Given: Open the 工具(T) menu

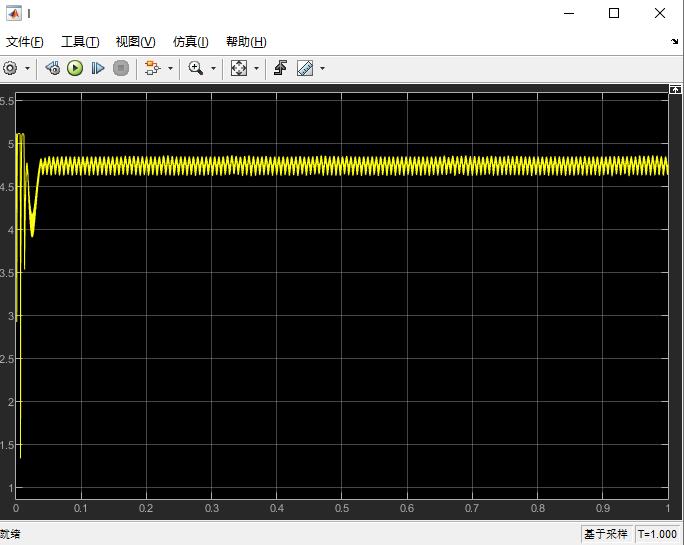Looking at the screenshot, I should [80, 42].
